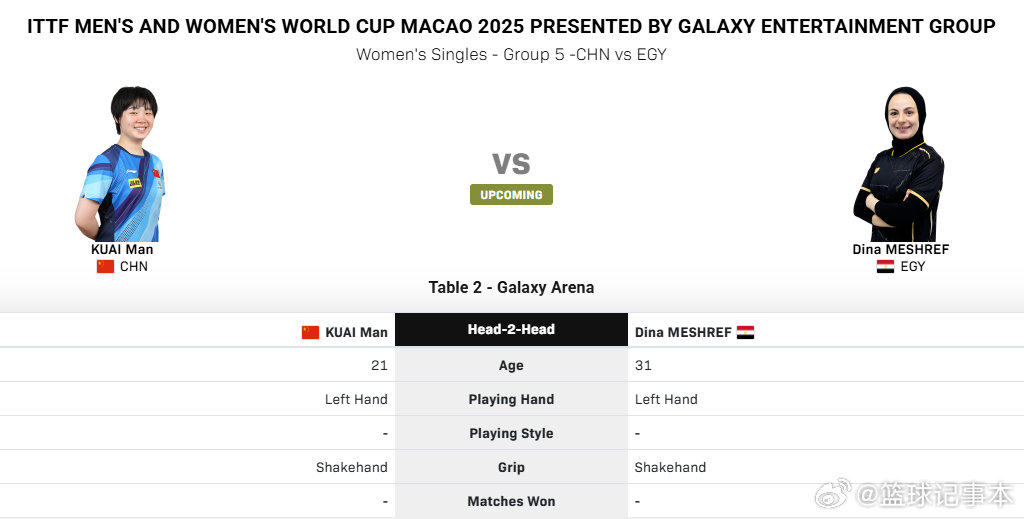Click the China flag beside CHN label

coord(105,267)
